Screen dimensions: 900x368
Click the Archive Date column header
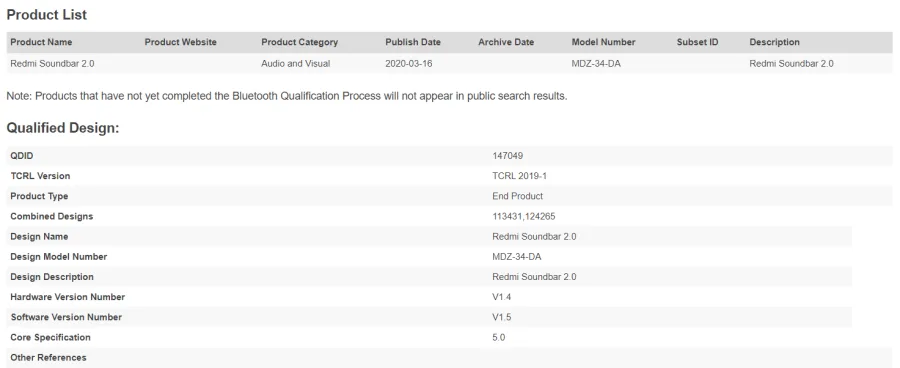click(x=506, y=42)
